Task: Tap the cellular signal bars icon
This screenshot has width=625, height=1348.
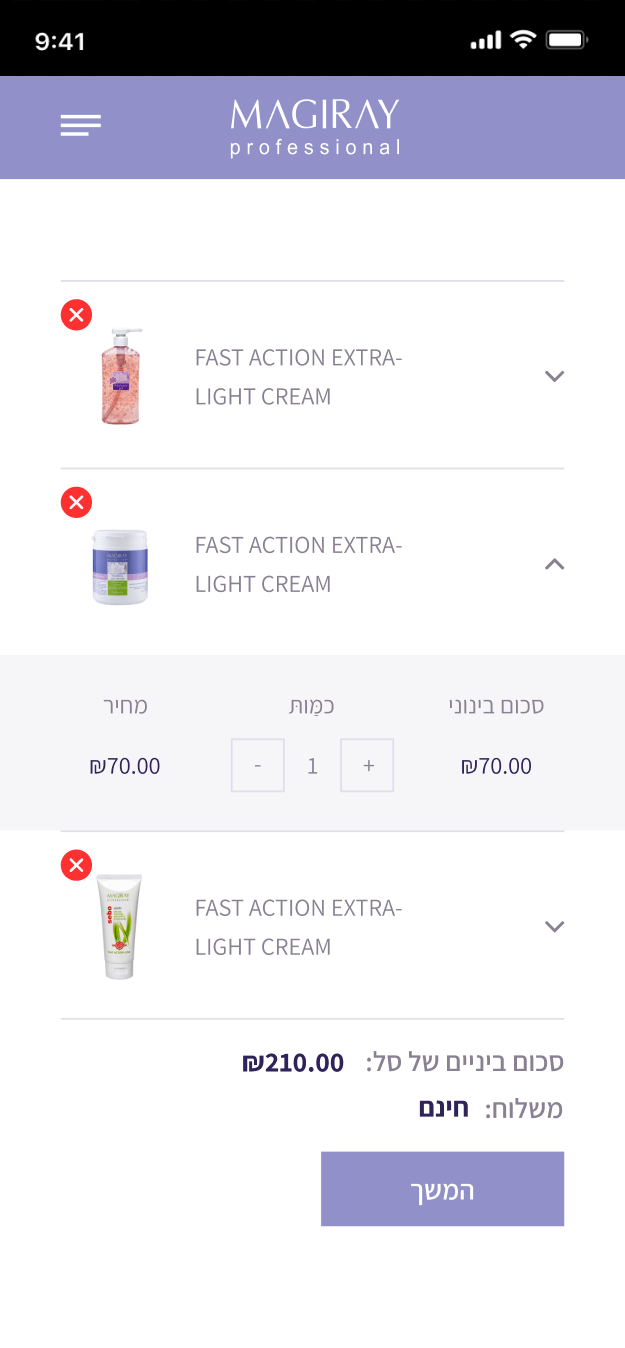Action: pyautogui.click(x=485, y=41)
